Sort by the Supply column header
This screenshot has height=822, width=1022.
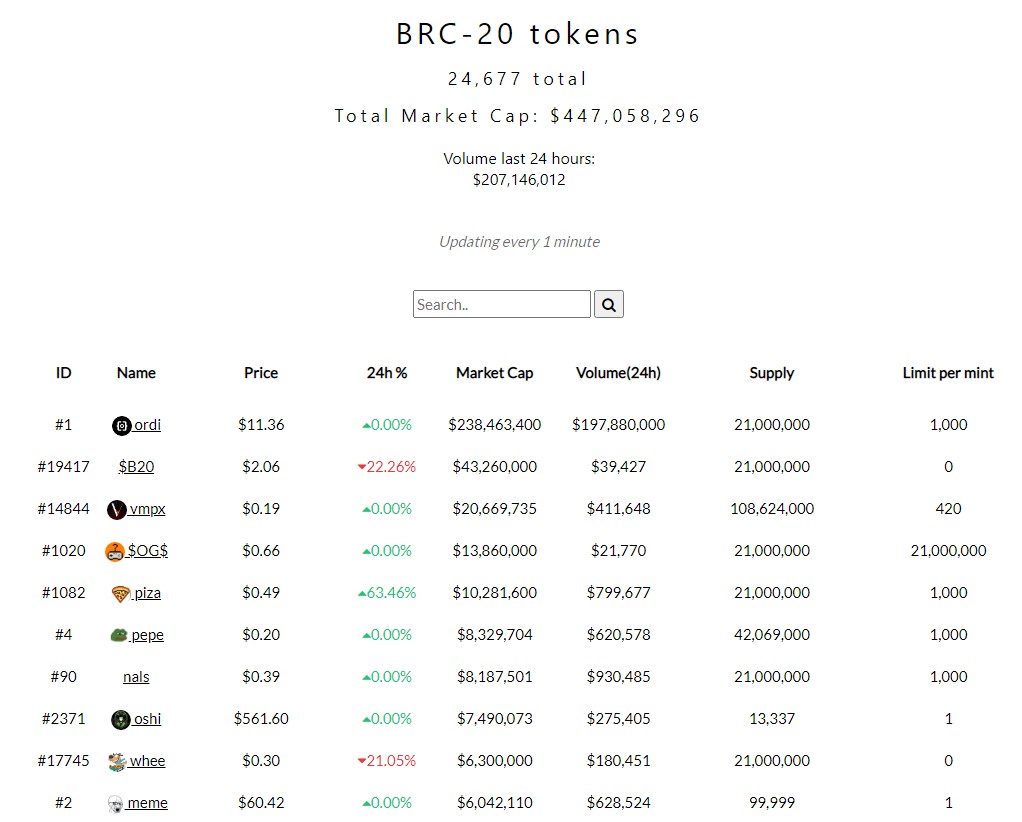(x=771, y=373)
